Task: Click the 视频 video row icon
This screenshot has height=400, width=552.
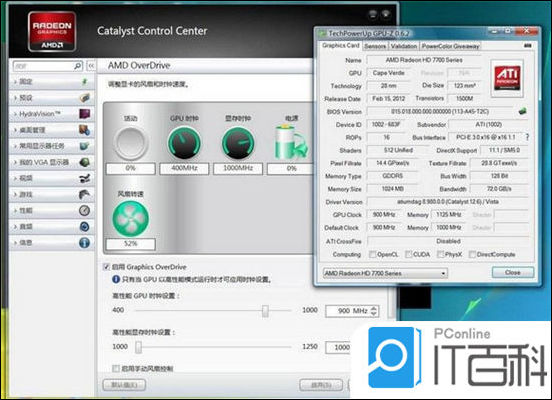Action: tap(84, 178)
